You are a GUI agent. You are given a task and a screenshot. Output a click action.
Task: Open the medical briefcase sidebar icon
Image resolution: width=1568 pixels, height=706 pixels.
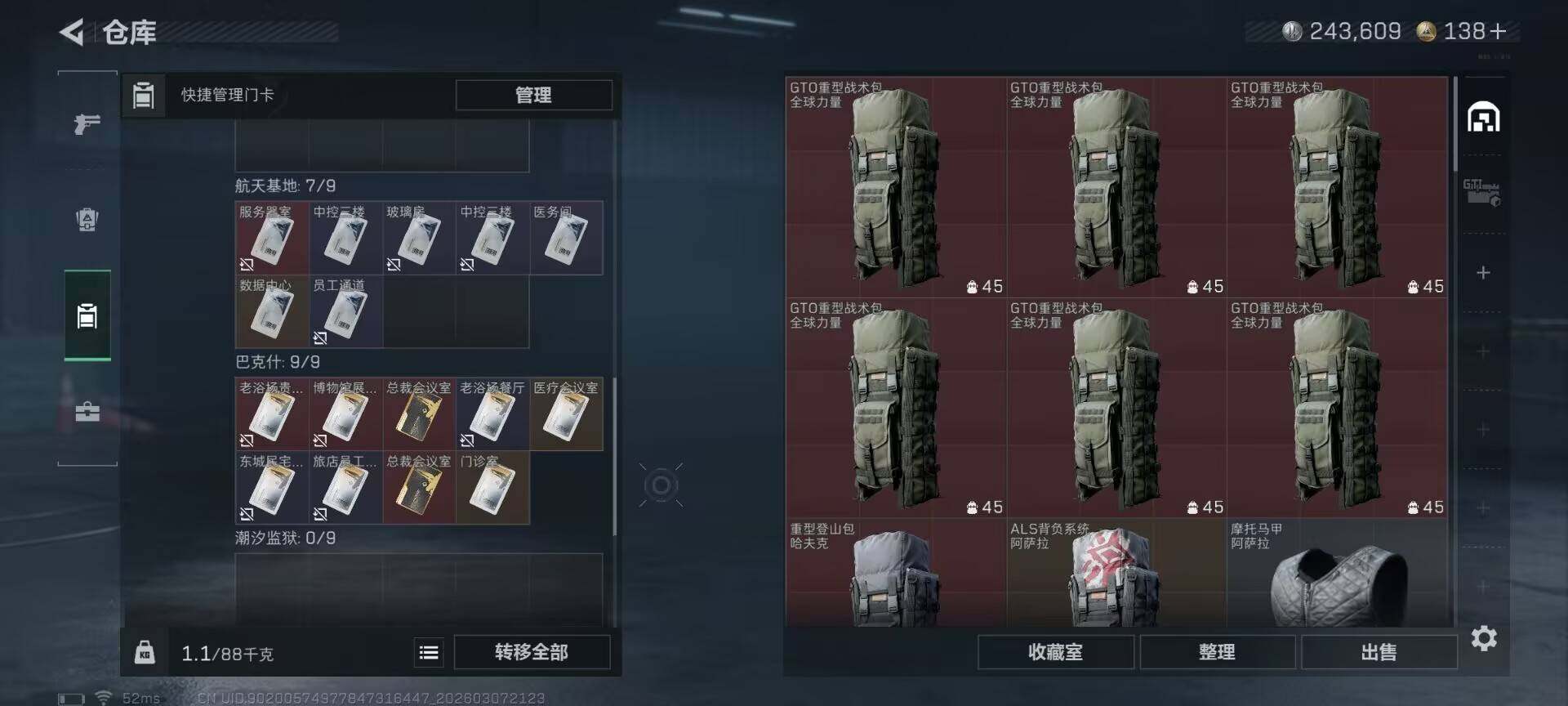pos(87,411)
